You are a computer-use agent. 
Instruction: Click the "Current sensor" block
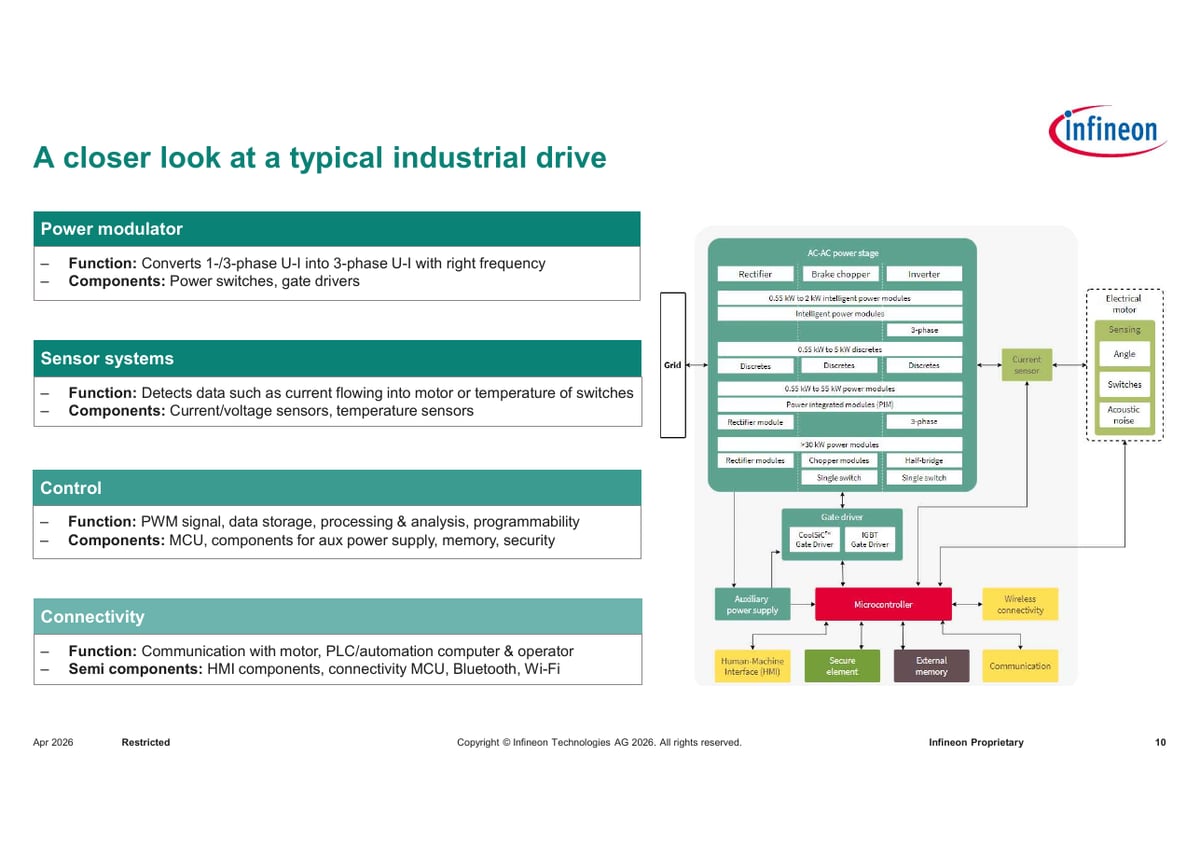(1027, 365)
